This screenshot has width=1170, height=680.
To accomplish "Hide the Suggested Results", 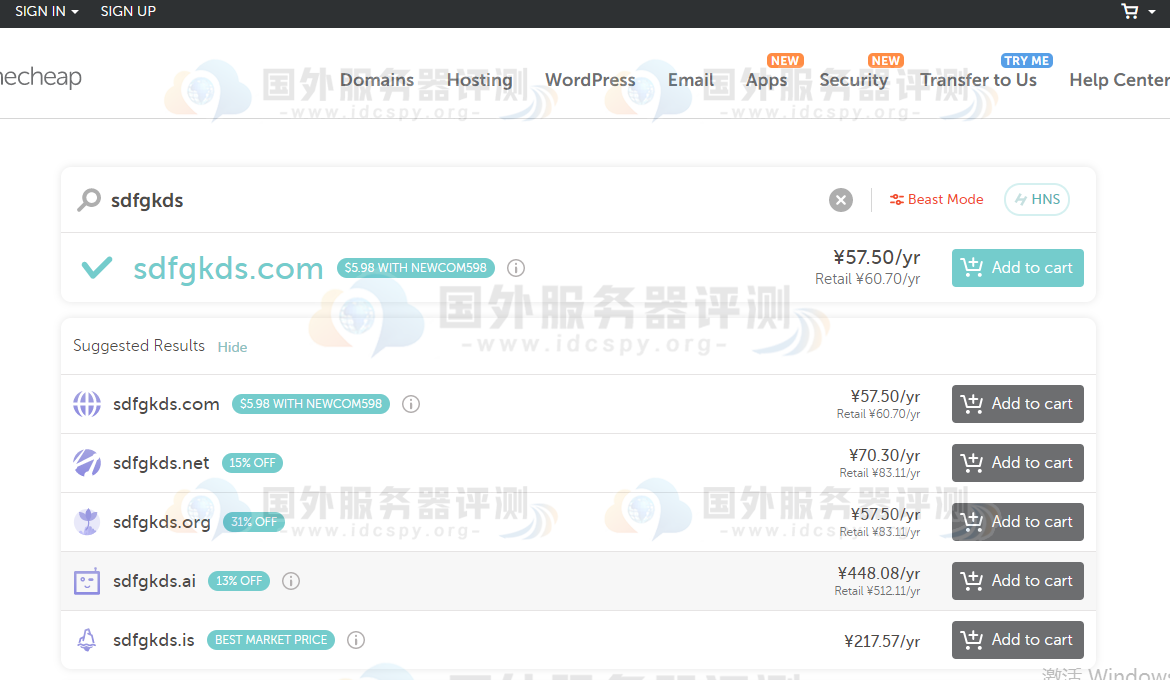I will [232, 347].
